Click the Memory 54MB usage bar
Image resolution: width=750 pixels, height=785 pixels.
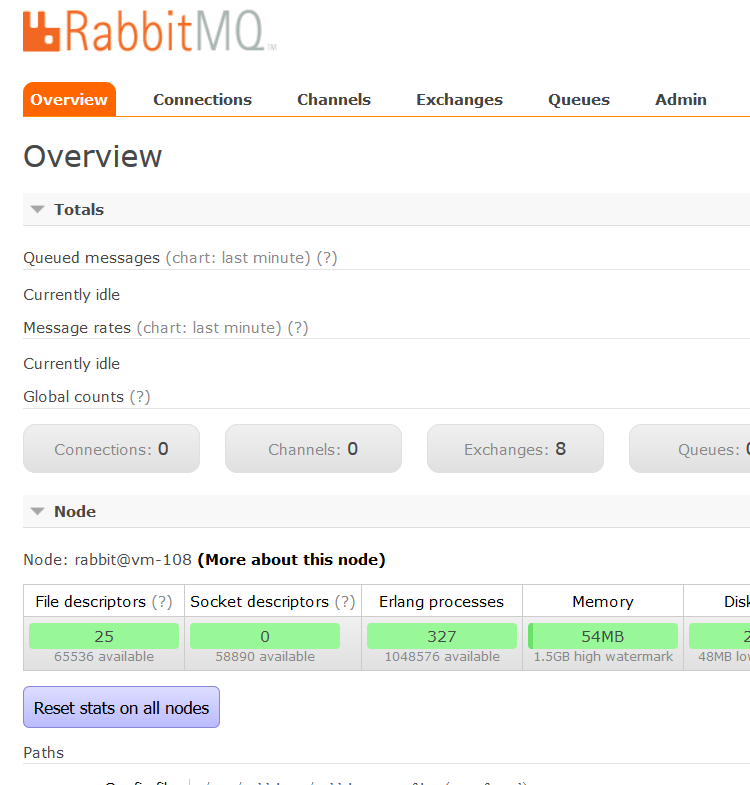pyautogui.click(x=603, y=636)
